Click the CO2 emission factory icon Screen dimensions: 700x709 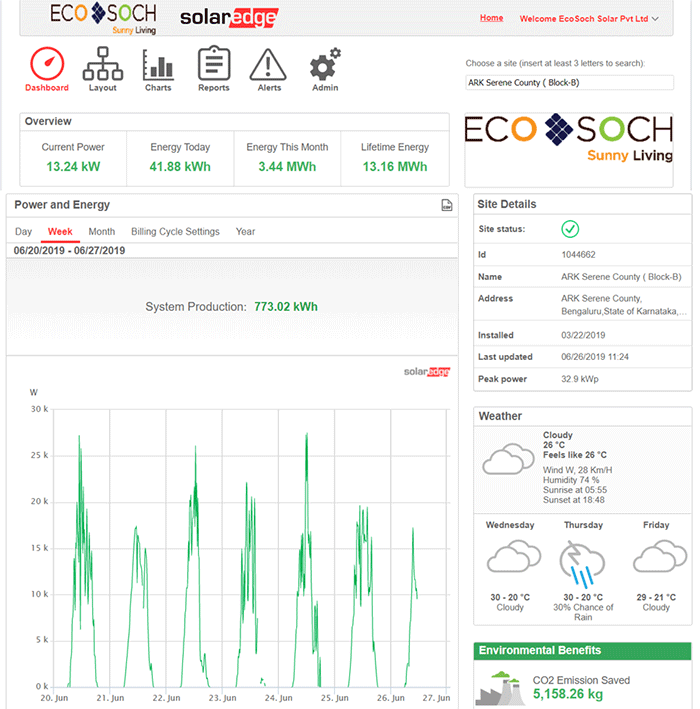pos(502,689)
